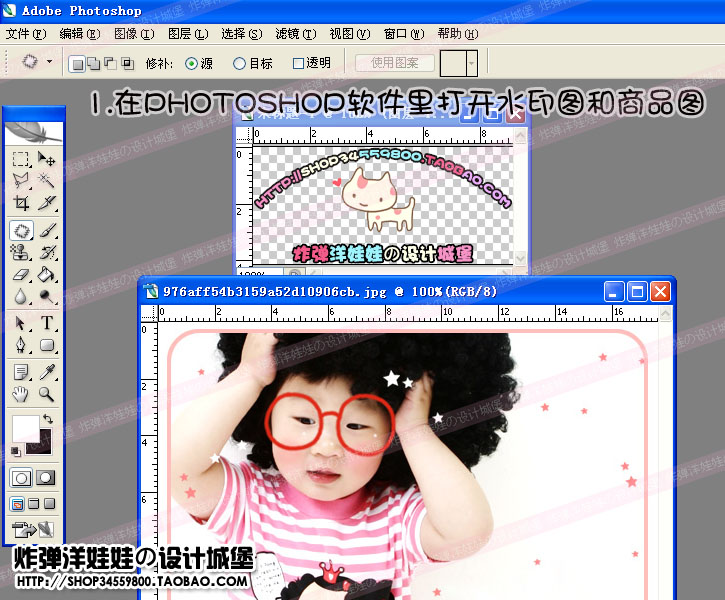
Task: Select 源 (Source) radio button
Action: point(191,63)
